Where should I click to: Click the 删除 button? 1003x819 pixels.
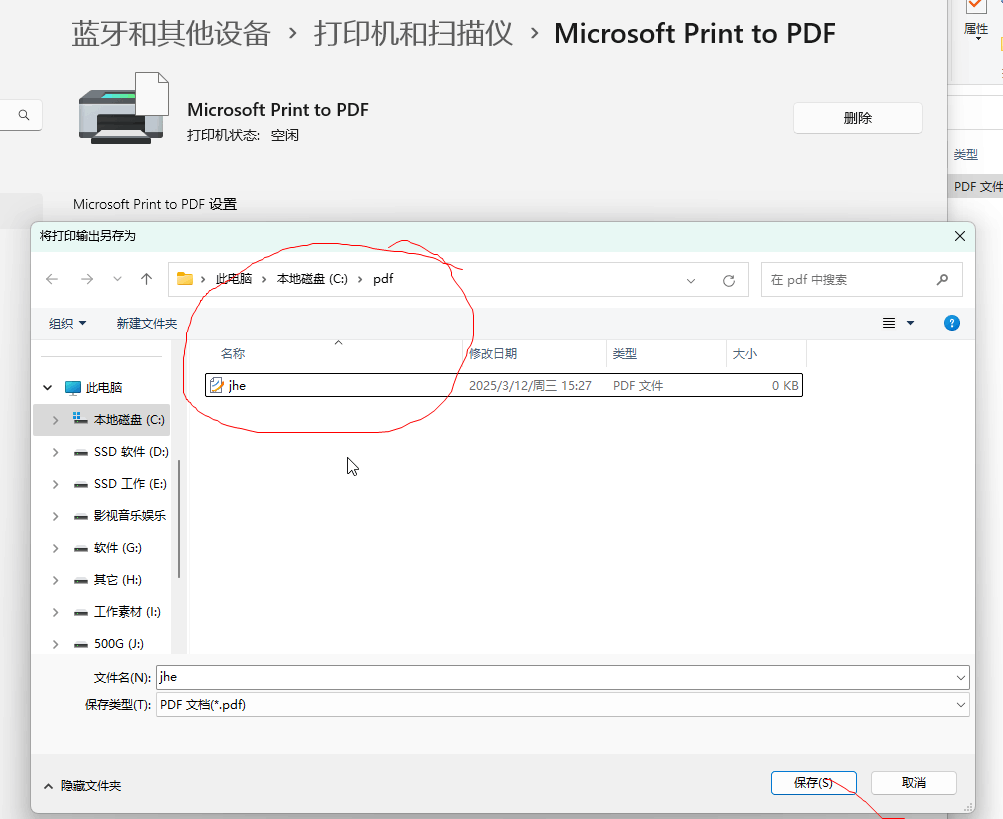(x=856, y=117)
